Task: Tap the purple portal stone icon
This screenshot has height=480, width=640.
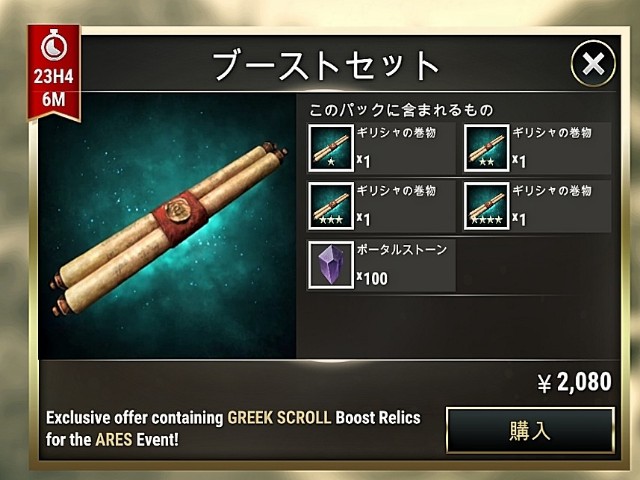Action: point(331,265)
